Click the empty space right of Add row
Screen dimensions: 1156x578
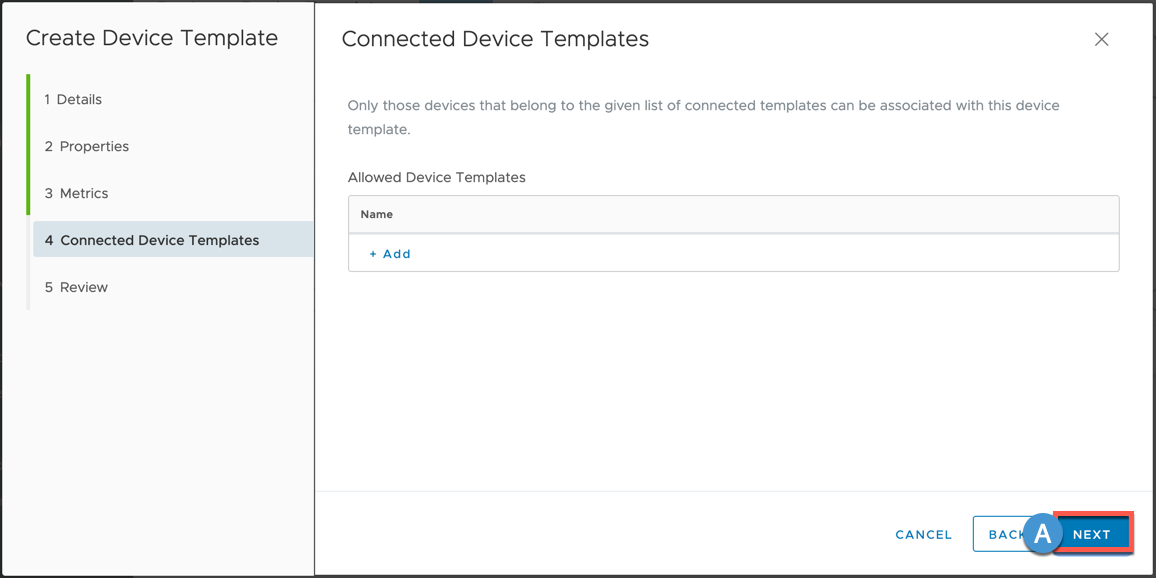[x=760, y=254]
